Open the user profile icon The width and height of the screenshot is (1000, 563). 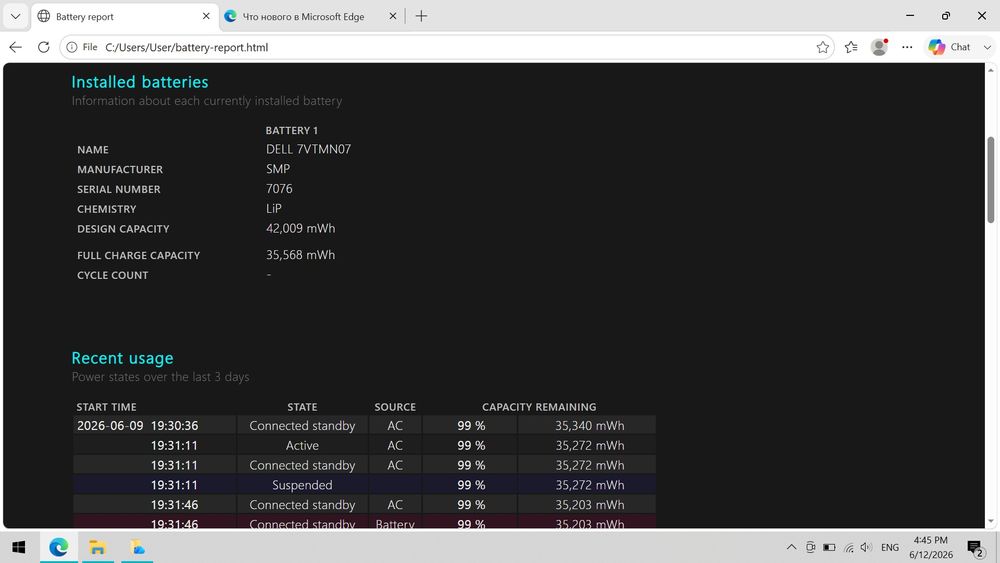point(879,47)
